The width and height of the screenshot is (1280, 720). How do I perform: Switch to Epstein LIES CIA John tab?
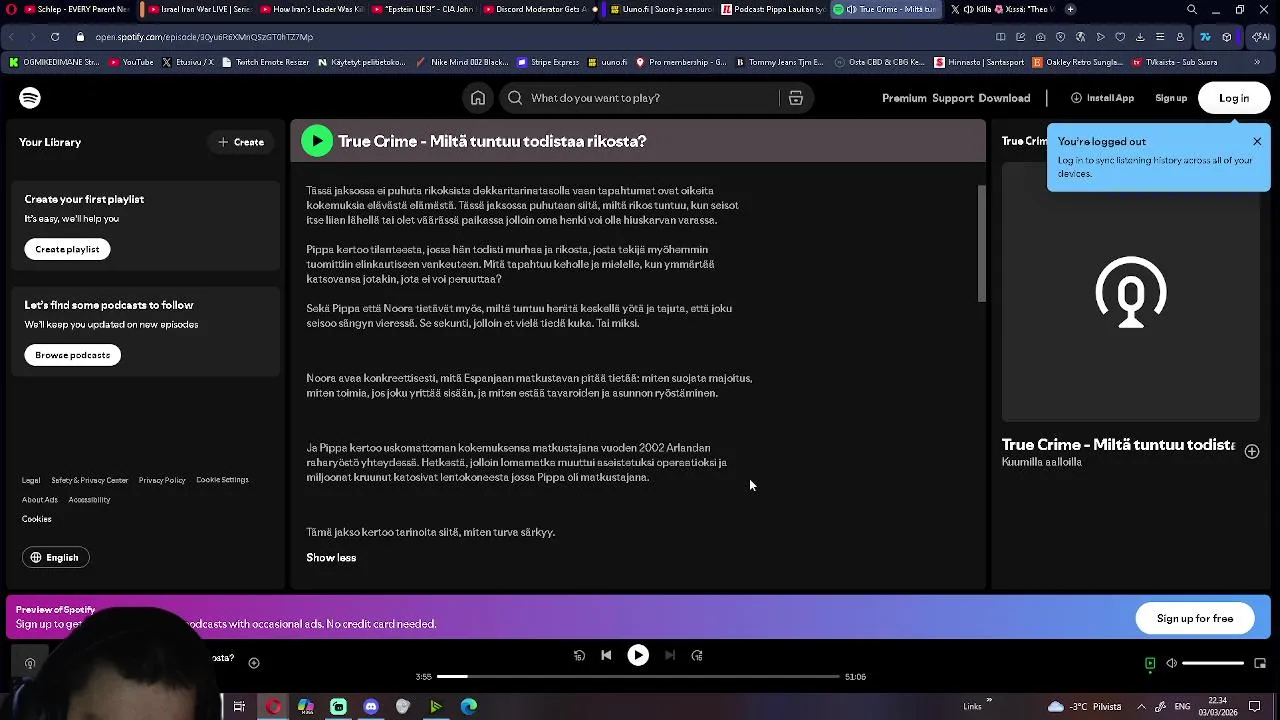(422, 9)
